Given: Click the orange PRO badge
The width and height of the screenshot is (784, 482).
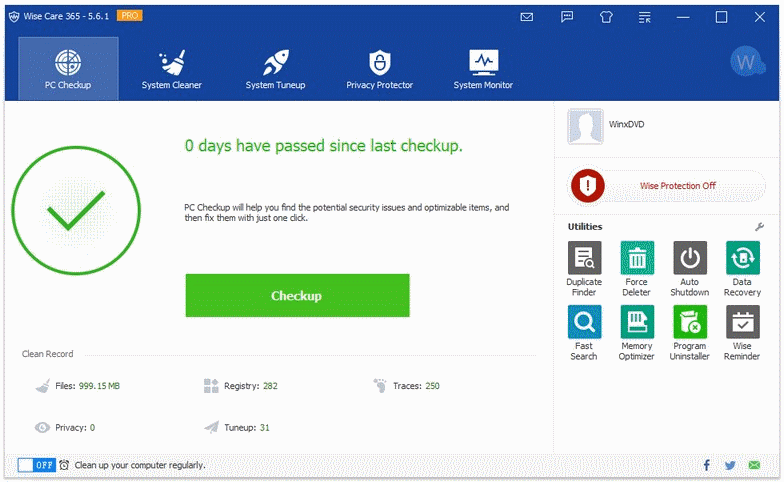Looking at the screenshot, I should (130, 16).
